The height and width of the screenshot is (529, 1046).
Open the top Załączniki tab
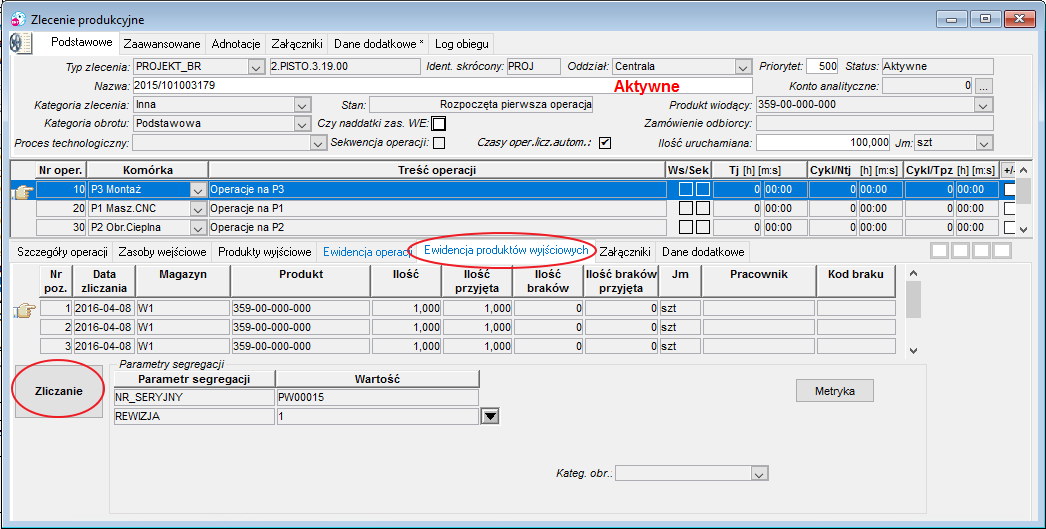297,44
